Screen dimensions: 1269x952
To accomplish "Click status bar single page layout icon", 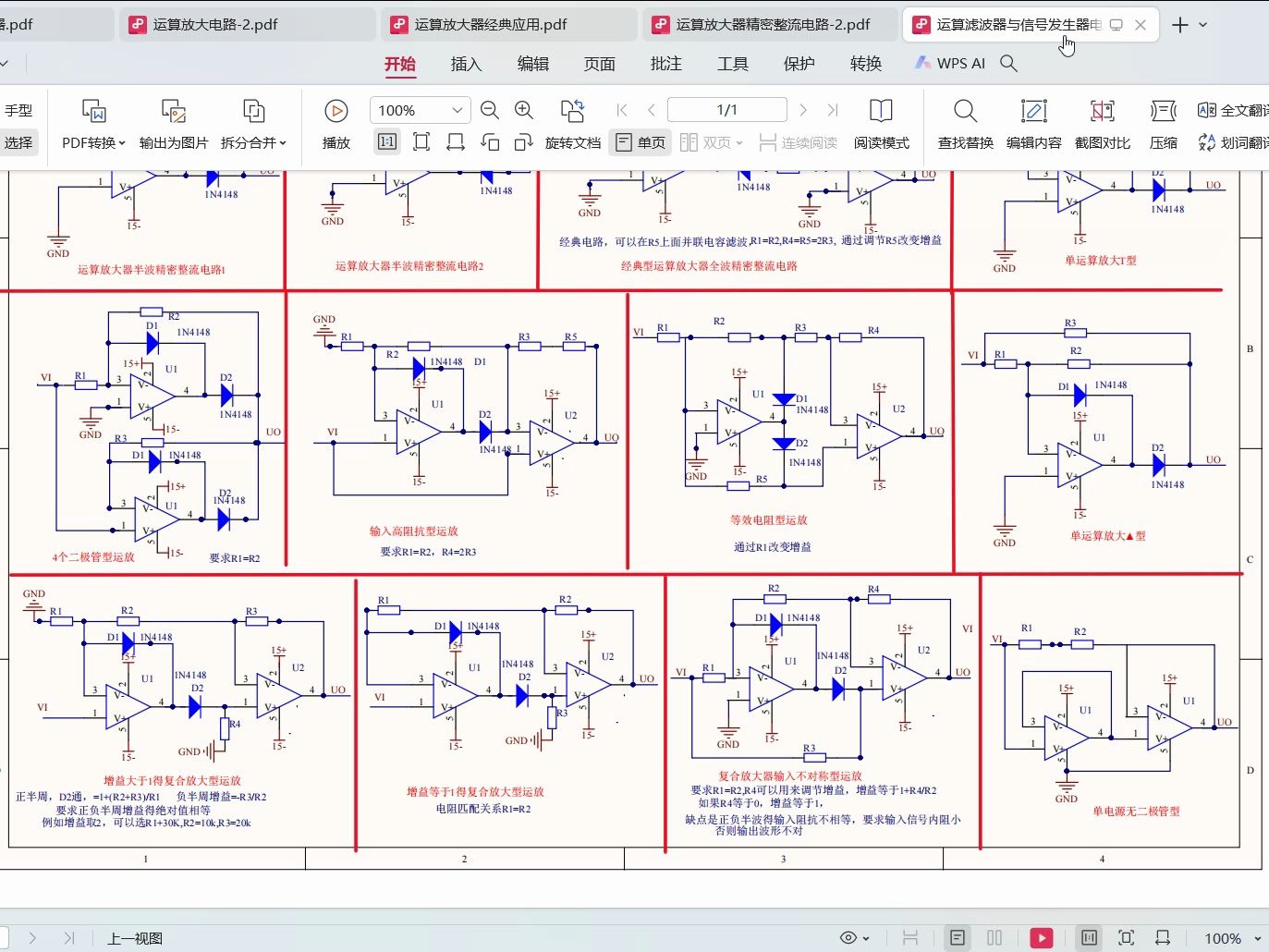I will [x=958, y=938].
